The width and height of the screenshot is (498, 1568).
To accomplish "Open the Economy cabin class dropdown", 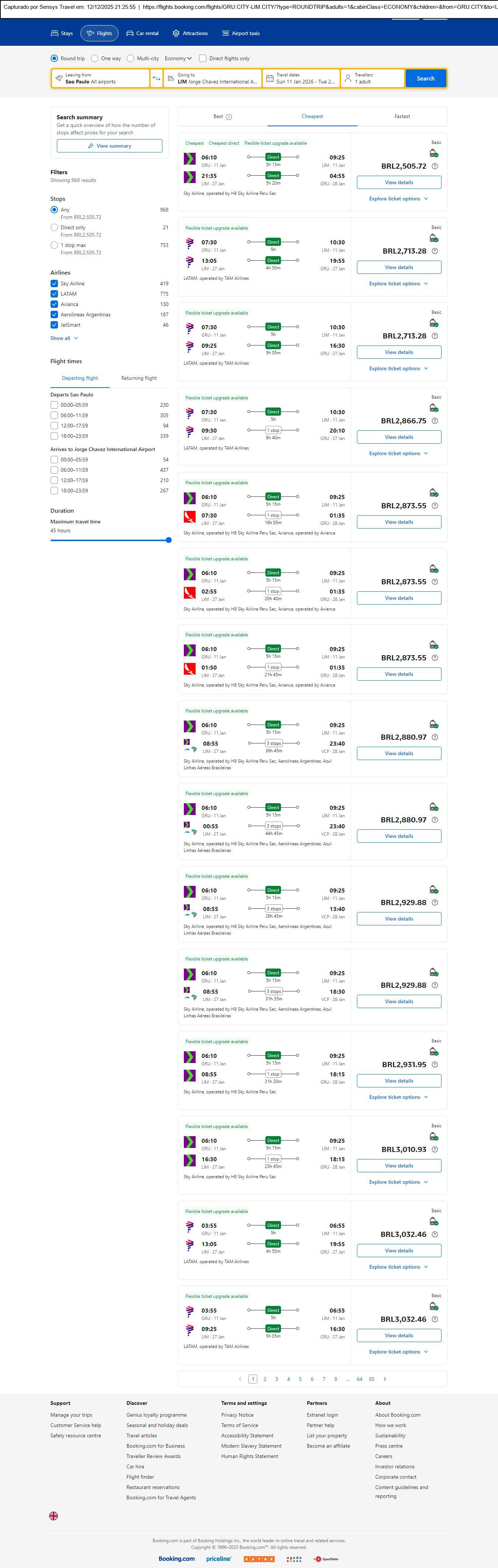I will coord(178,58).
